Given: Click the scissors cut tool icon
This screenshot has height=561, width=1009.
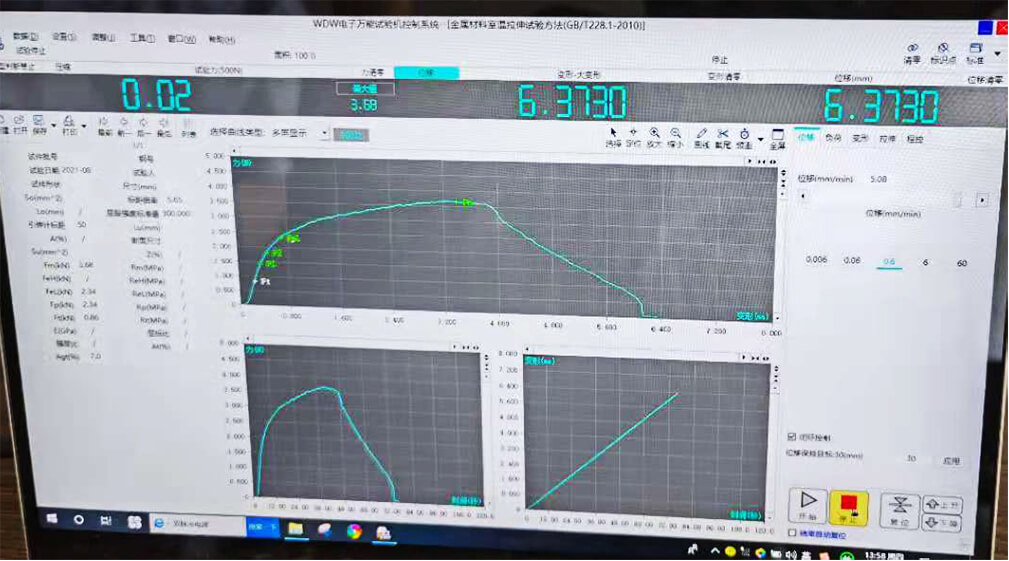Looking at the screenshot, I should [x=723, y=135].
